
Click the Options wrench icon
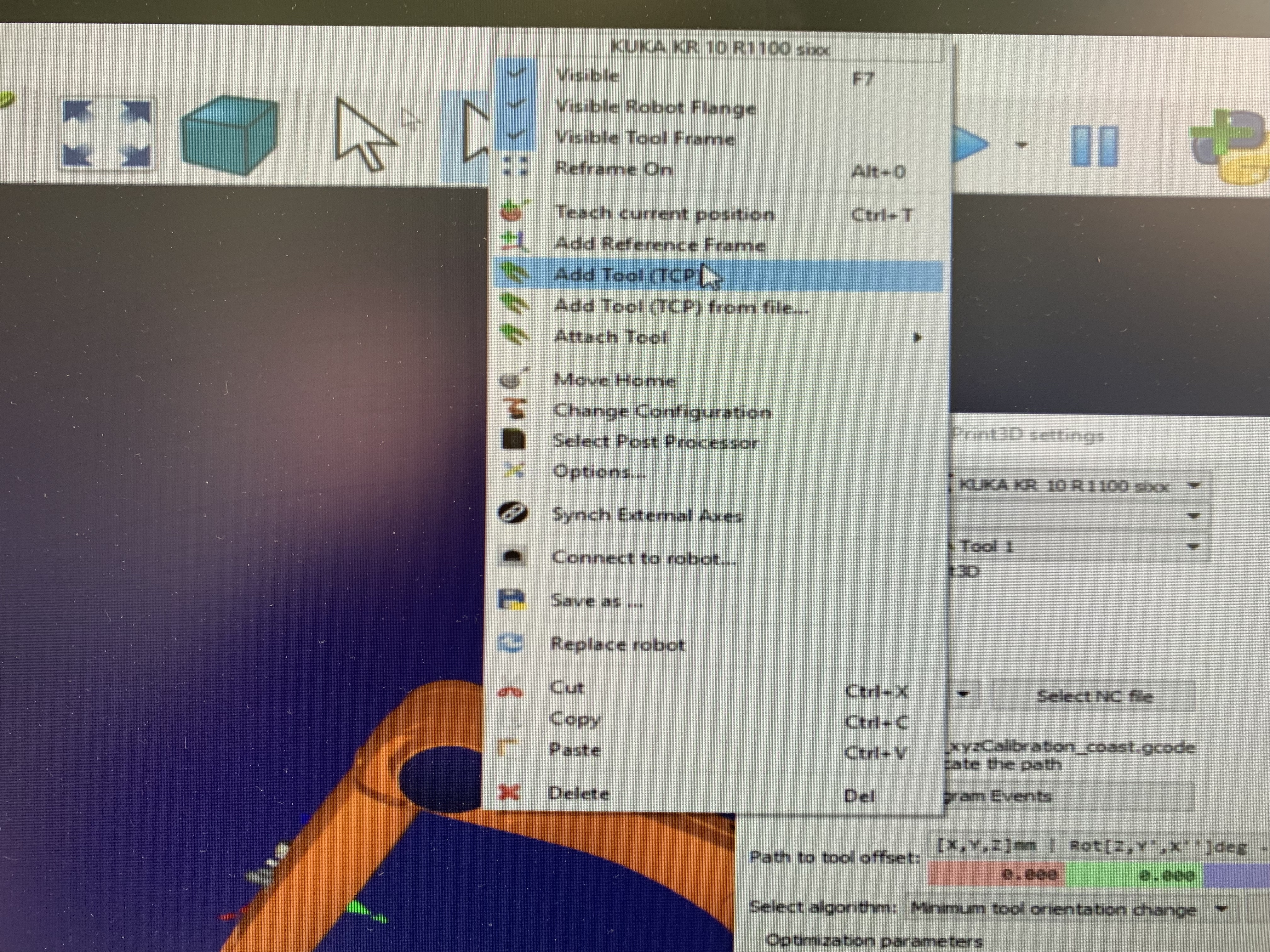point(513,471)
